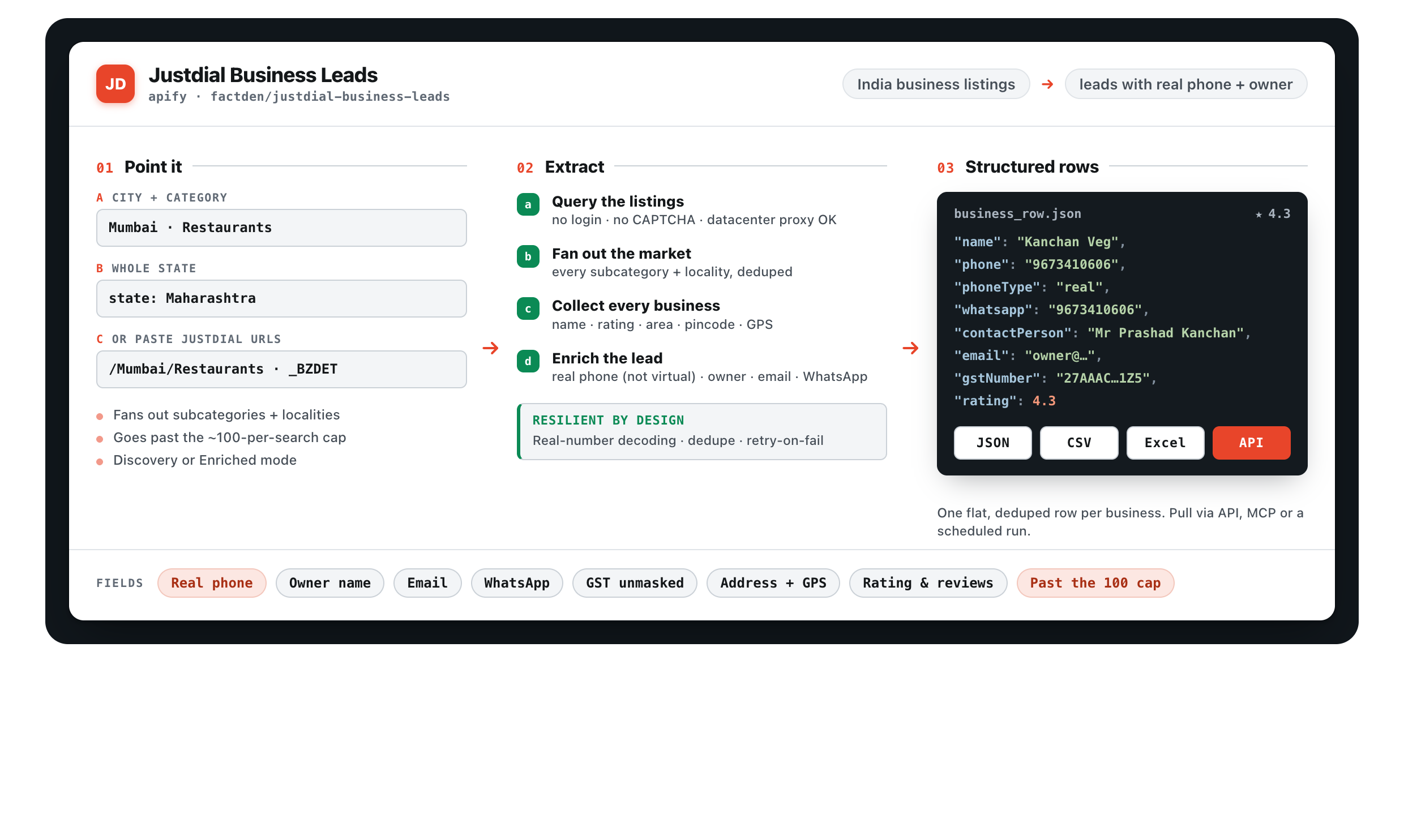
Task: Click the 'India business listings' pill
Action: click(x=936, y=84)
